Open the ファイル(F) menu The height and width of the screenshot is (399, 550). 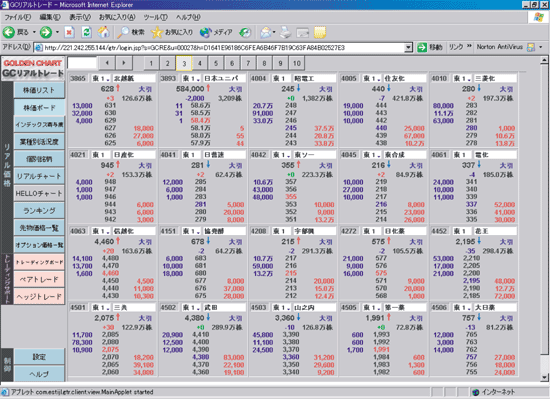(17, 17)
